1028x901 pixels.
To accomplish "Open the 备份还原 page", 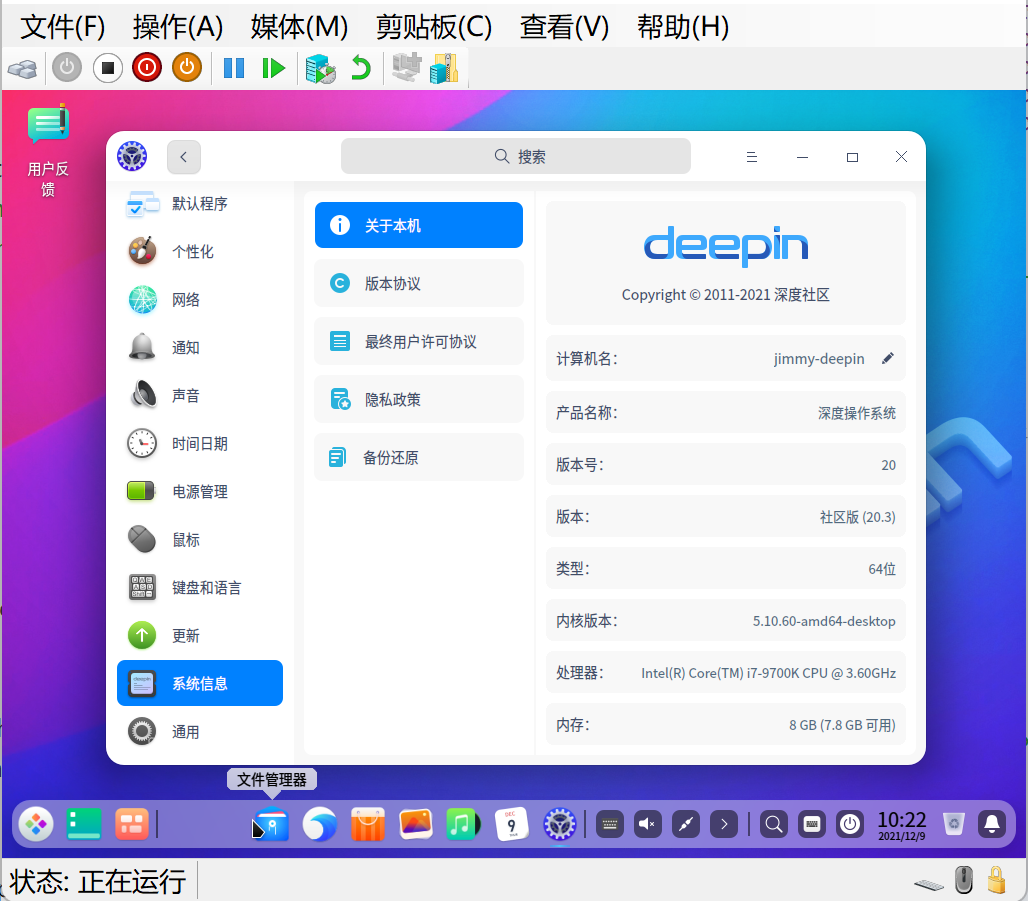I will coord(419,457).
